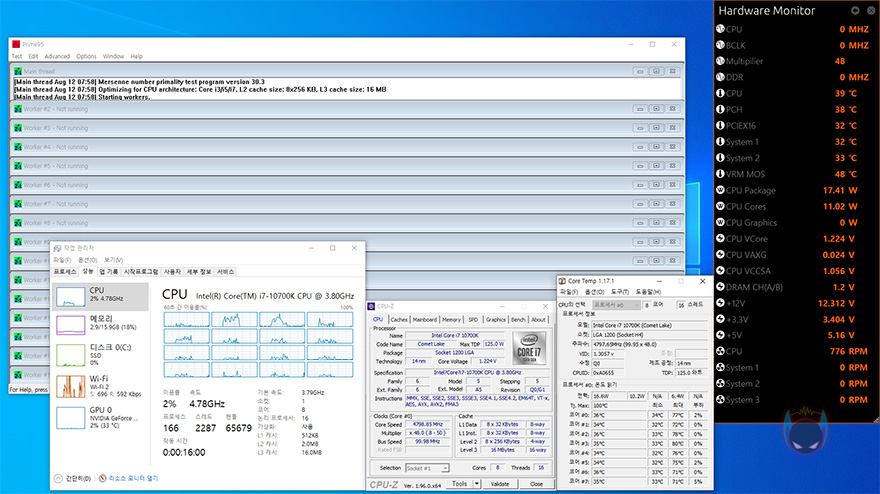Expand Tools dropdown arrow in CPU-Z
Image resolution: width=880 pixels, height=494 pixels.
click(x=476, y=483)
